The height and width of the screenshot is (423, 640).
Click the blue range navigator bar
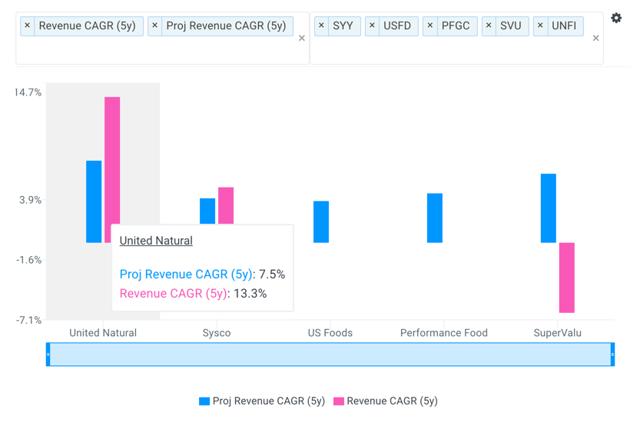pos(330,354)
